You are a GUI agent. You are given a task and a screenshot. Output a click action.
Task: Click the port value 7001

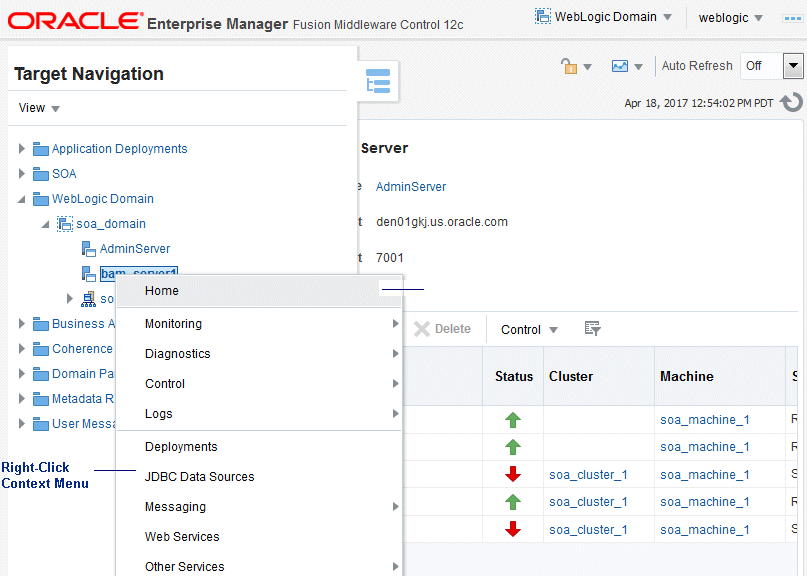390,258
